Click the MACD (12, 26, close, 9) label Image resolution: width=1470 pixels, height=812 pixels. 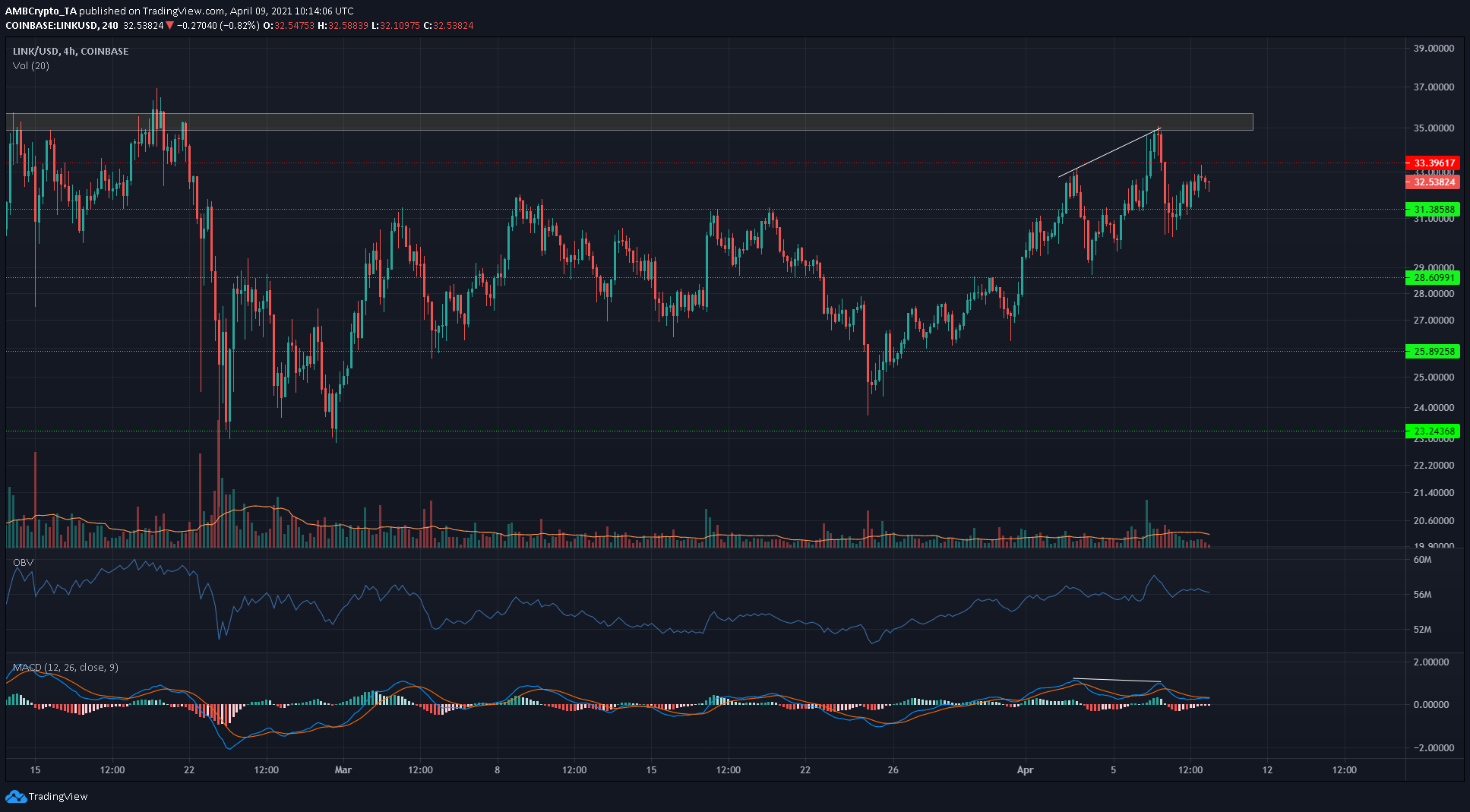(x=65, y=668)
